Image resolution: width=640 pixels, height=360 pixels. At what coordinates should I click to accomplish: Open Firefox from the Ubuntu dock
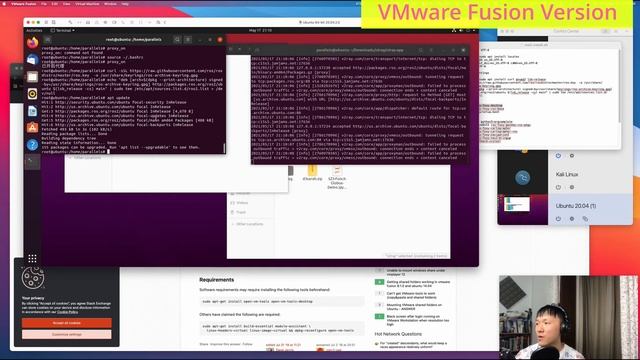(x=33, y=42)
